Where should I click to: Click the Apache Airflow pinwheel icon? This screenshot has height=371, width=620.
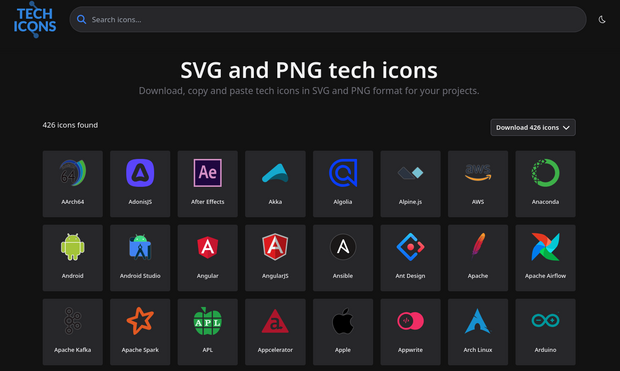point(545,247)
